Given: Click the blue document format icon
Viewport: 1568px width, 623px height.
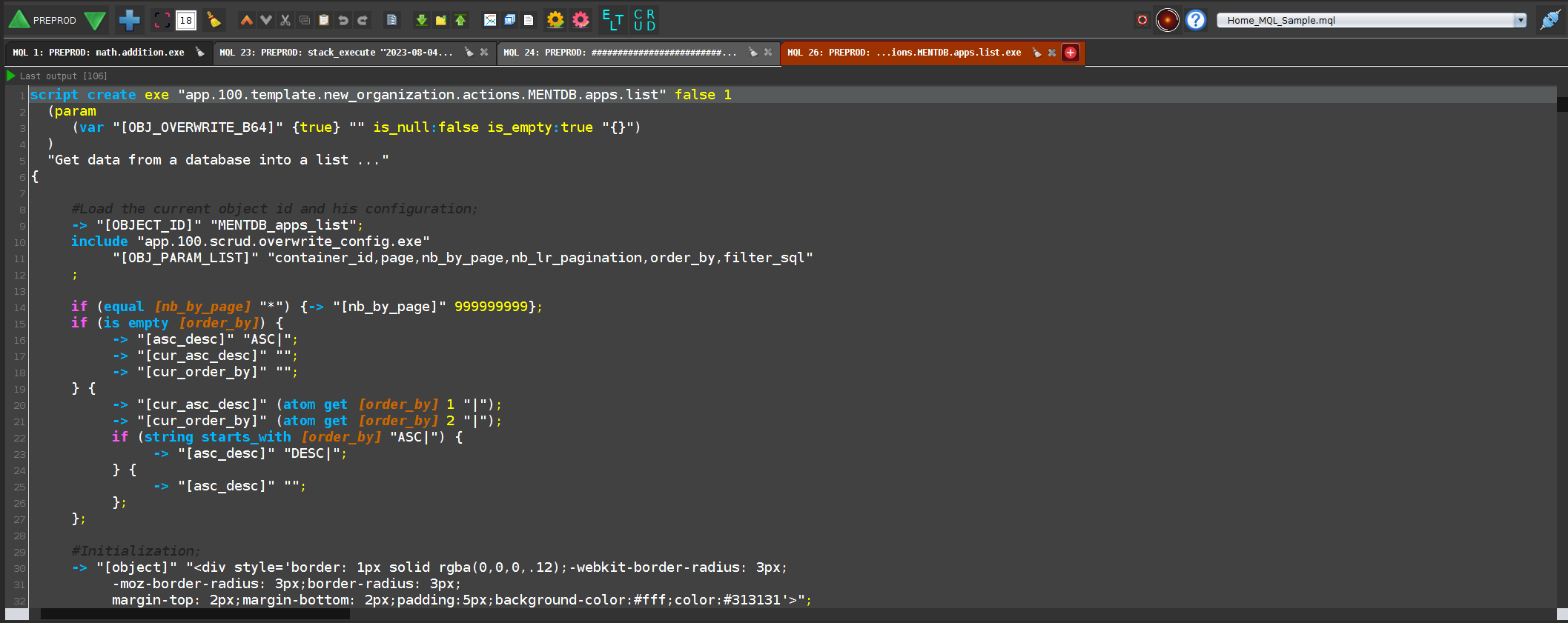Looking at the screenshot, I should (391, 20).
